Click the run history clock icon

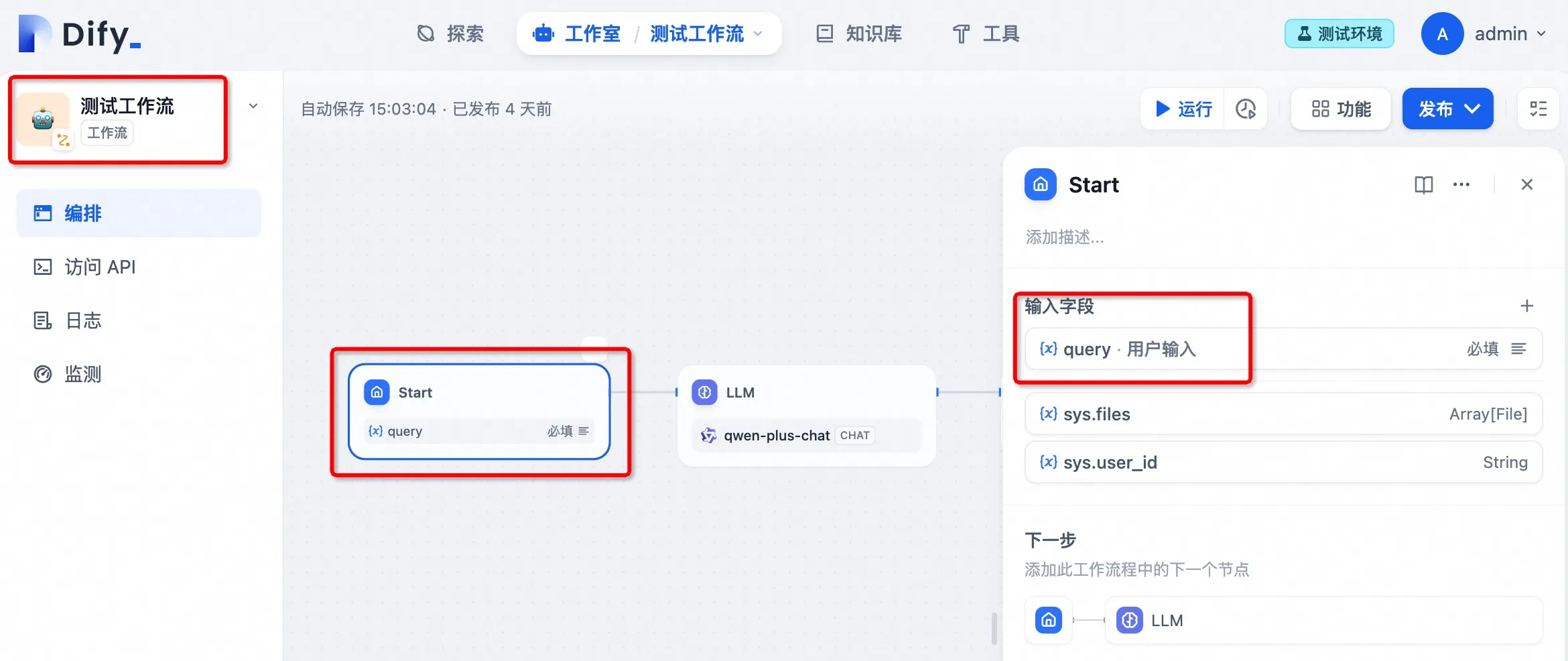click(x=1246, y=109)
